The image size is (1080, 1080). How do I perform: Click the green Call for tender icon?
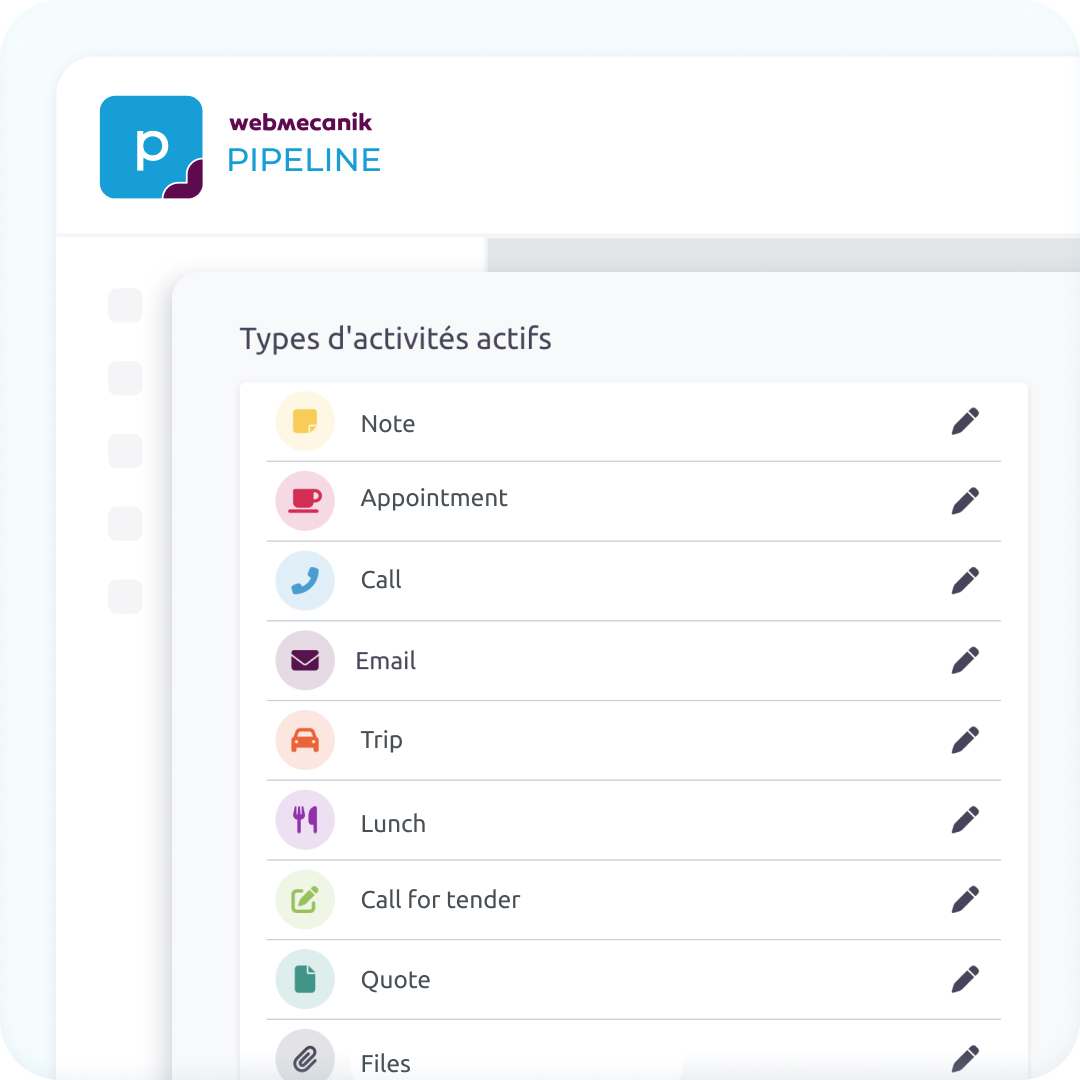[x=305, y=899]
